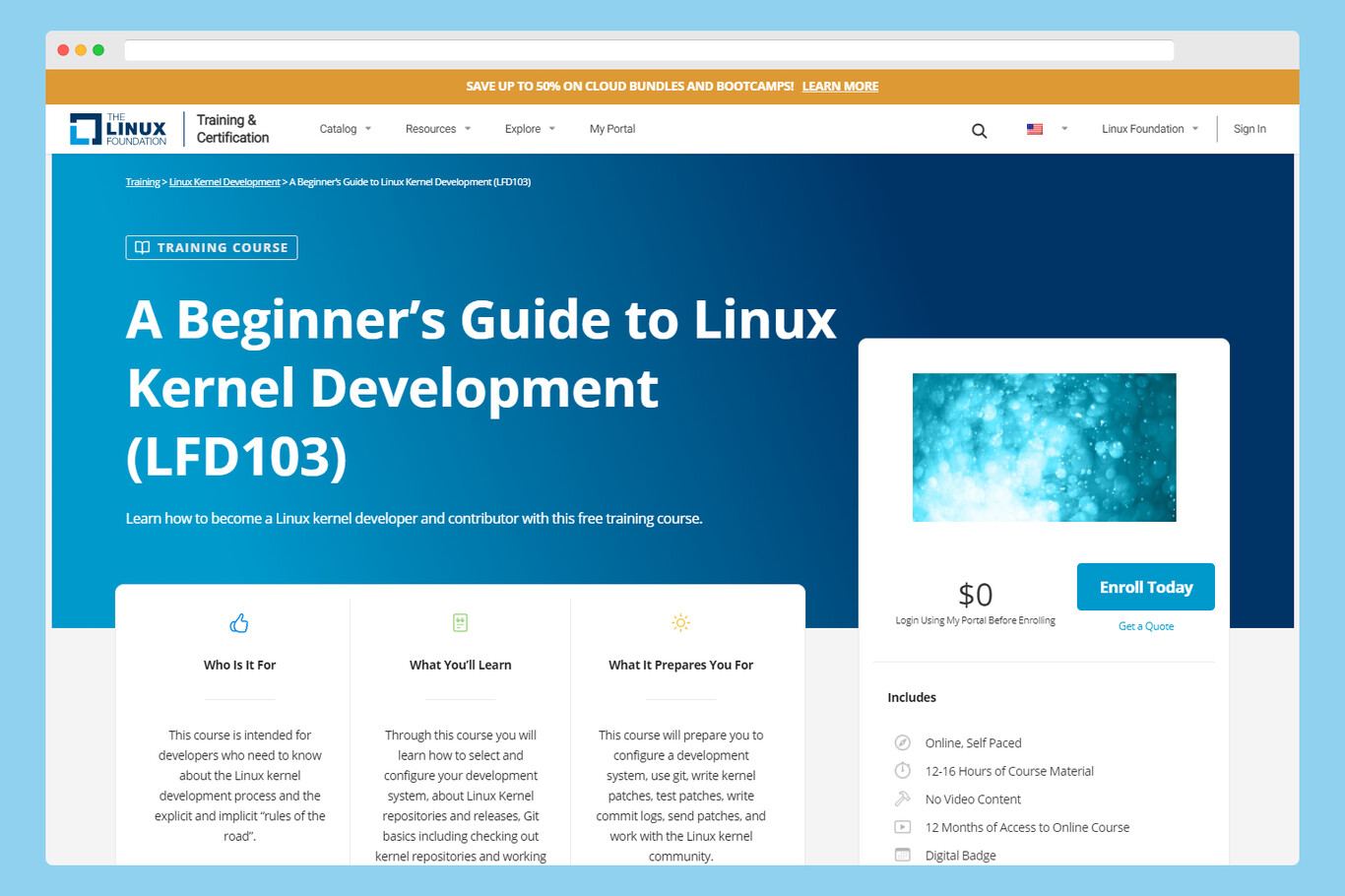
Task: Click the book icon in the TRAINING COURSE label
Action: pyautogui.click(x=144, y=247)
